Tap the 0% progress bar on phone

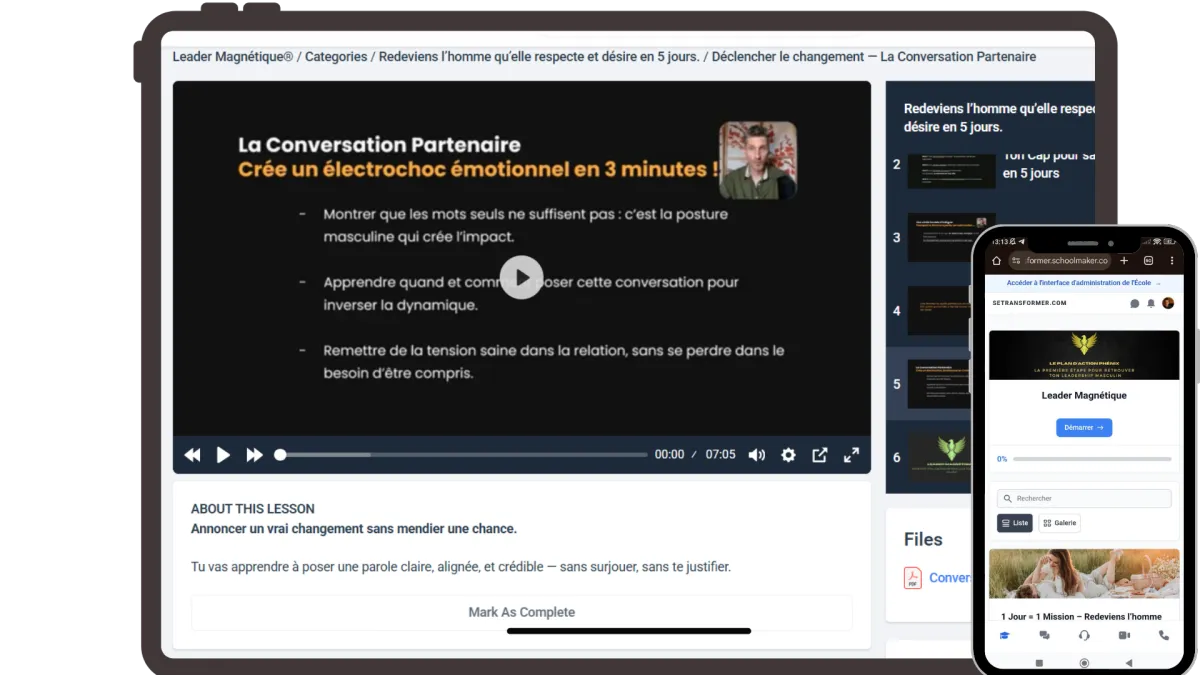(1092, 459)
